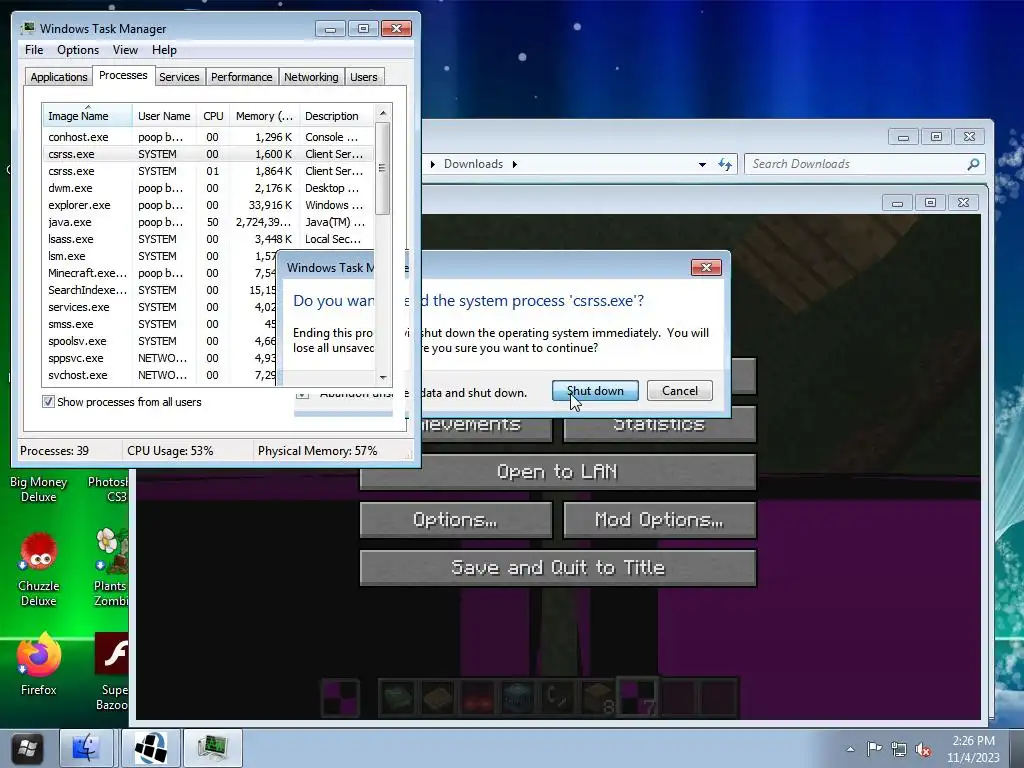The image size is (1024, 768).
Task: Click process list scroll up arrow
Action: pos(383,113)
